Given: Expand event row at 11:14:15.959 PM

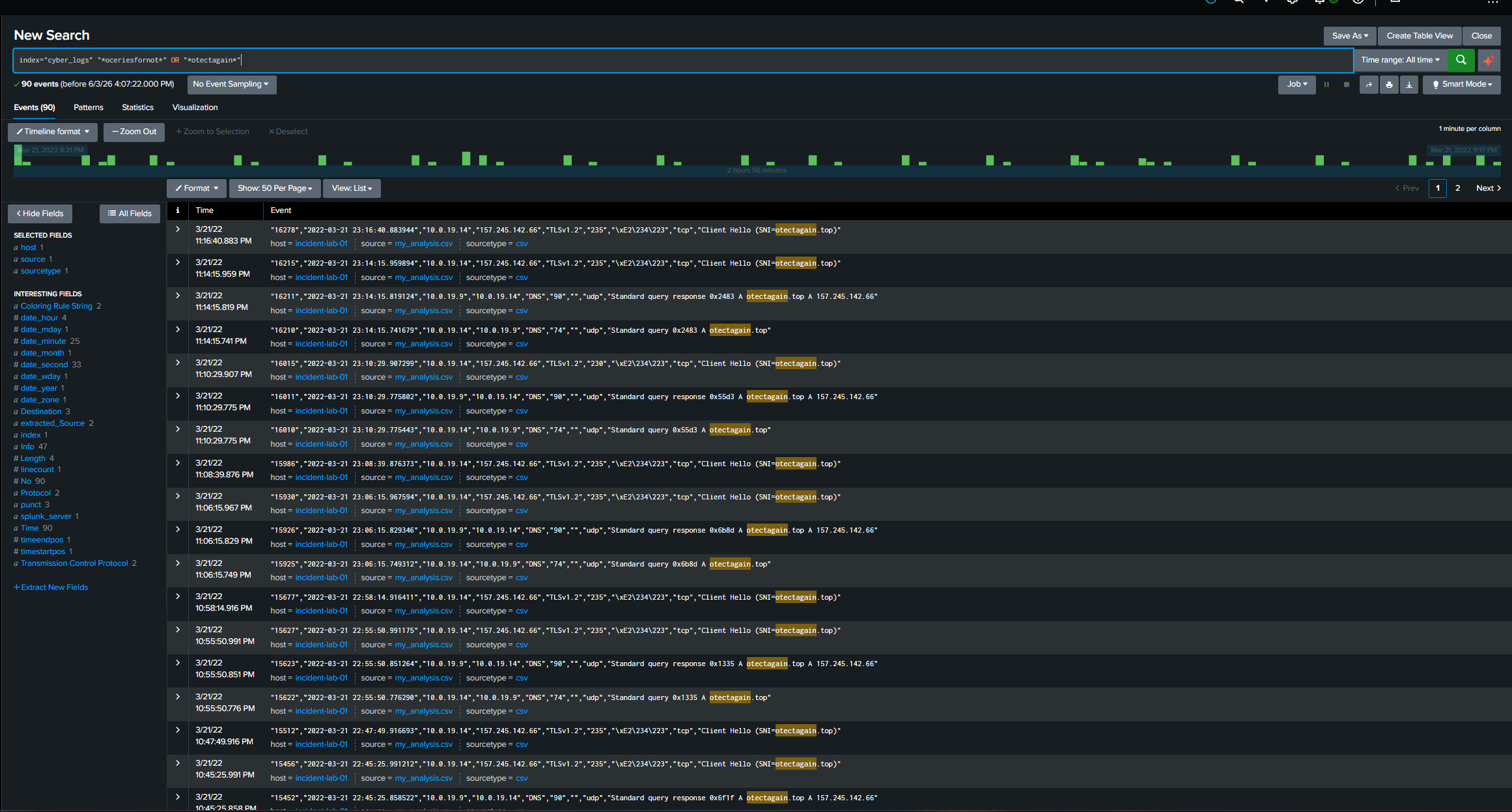Looking at the screenshot, I should [178, 262].
